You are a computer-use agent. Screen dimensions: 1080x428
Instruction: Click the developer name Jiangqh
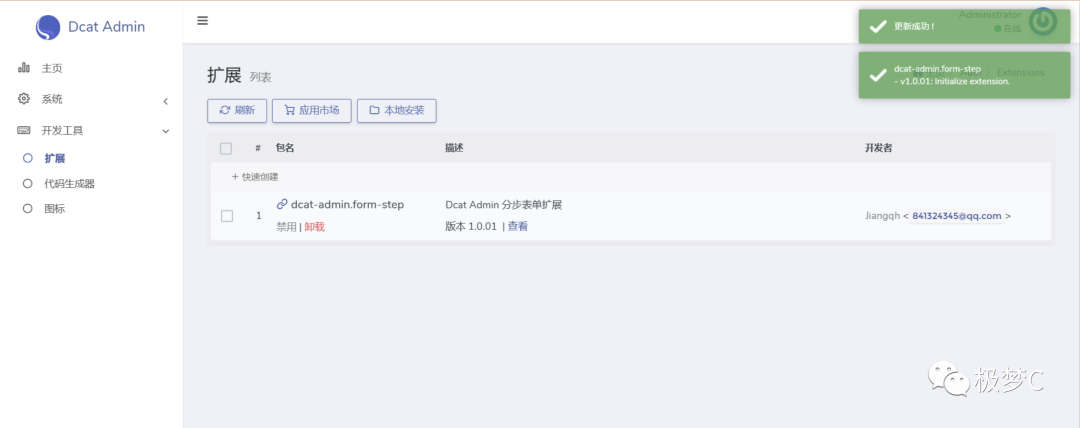(882, 216)
